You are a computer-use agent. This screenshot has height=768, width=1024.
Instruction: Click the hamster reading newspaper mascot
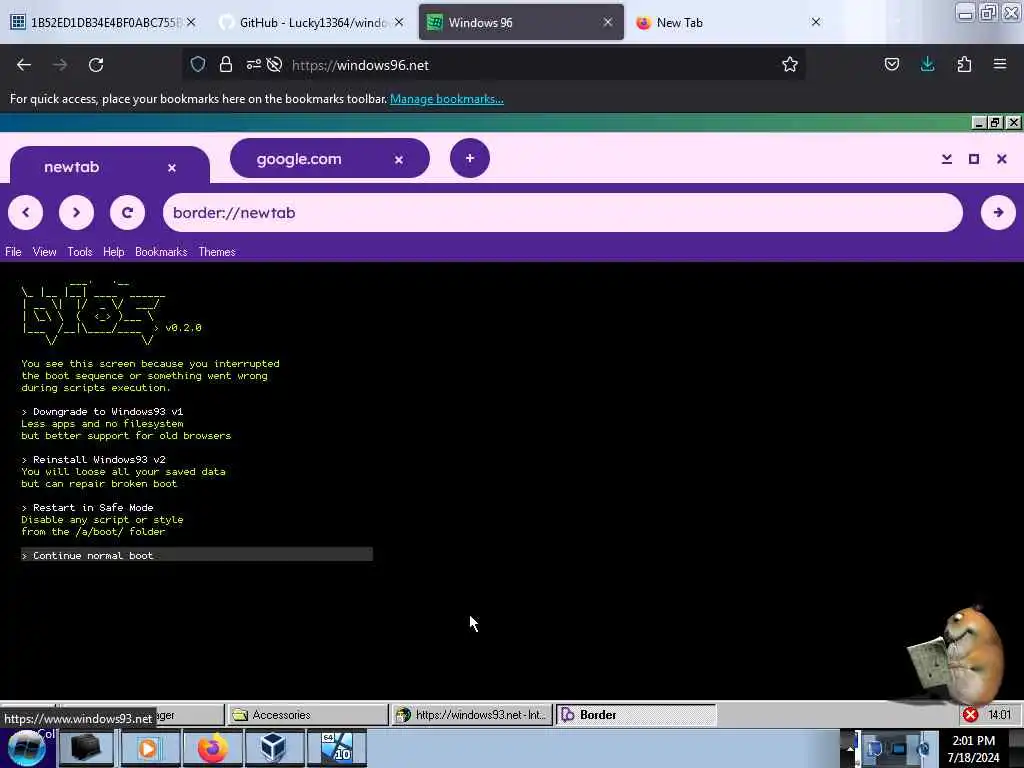click(x=958, y=654)
